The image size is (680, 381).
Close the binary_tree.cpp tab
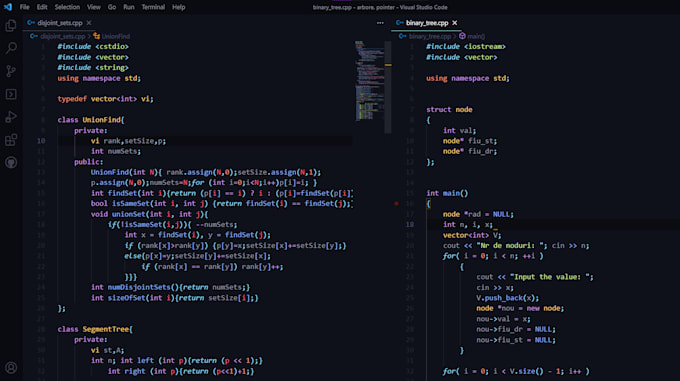pyautogui.click(x=454, y=23)
